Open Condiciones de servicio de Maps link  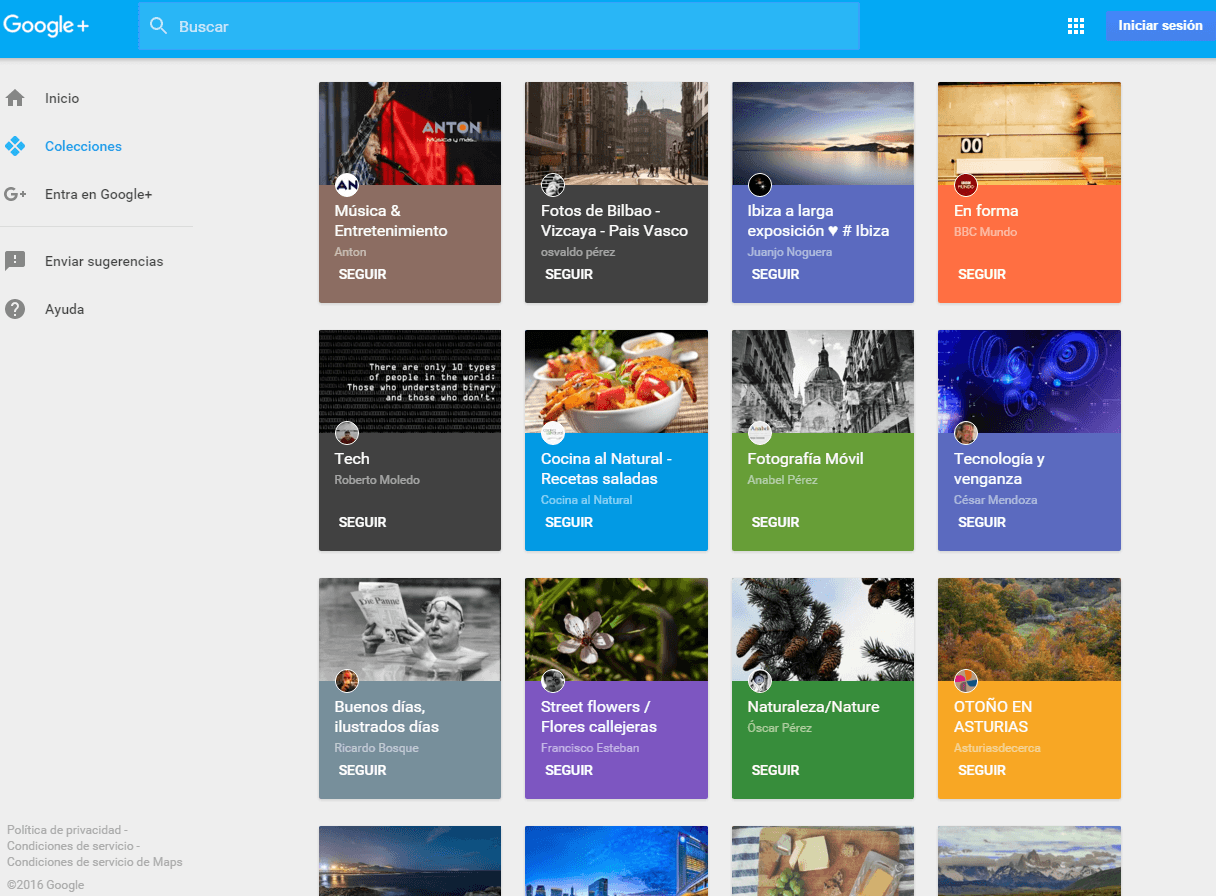94,862
